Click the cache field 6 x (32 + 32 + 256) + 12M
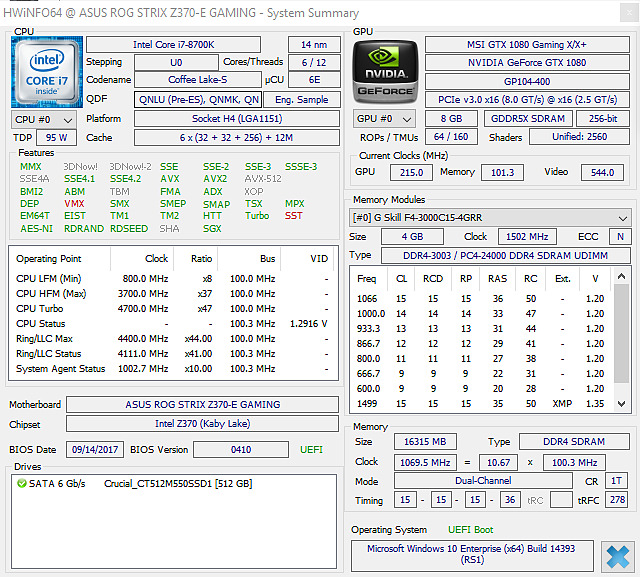 237,138
